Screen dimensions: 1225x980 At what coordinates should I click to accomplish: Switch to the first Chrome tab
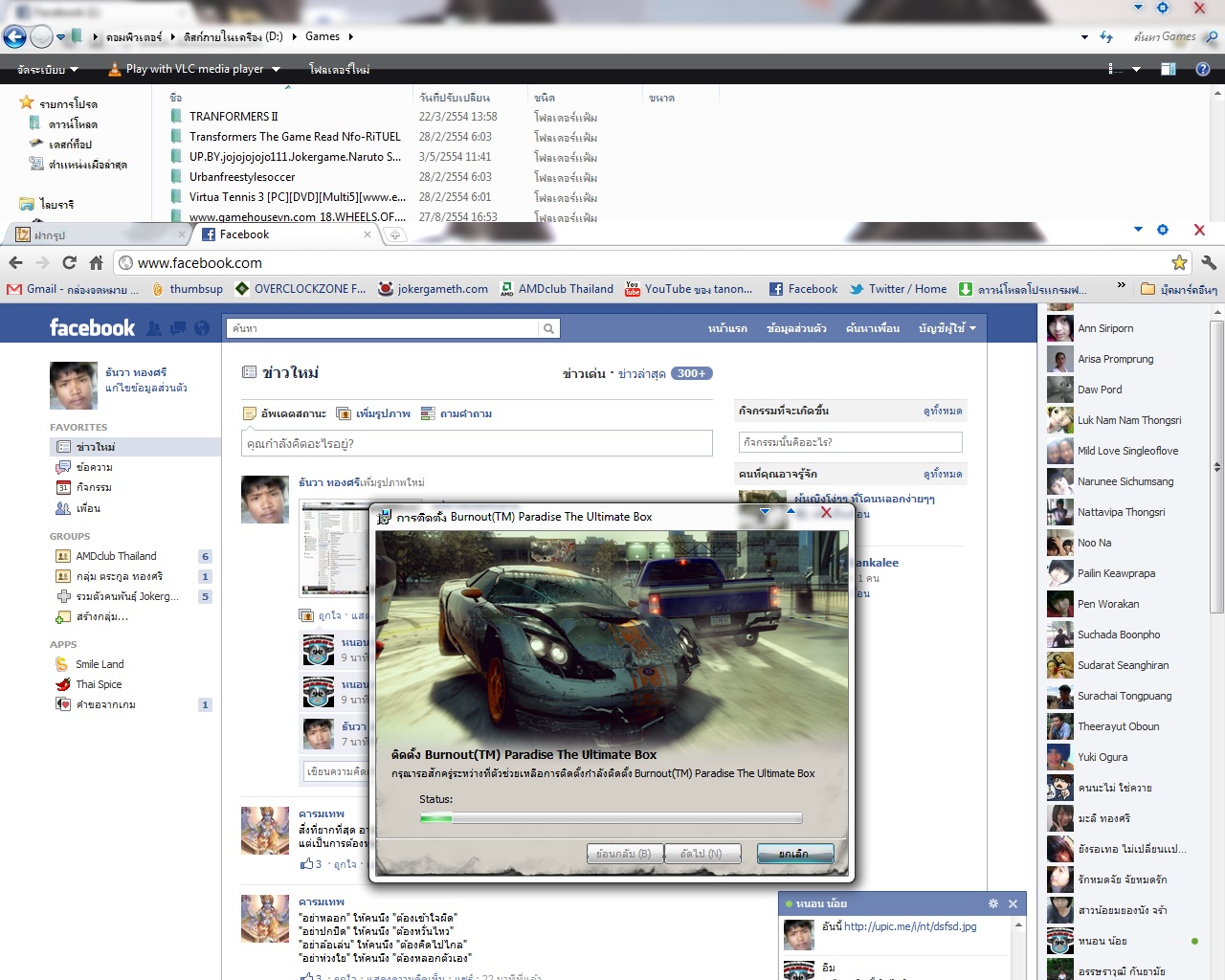100,234
